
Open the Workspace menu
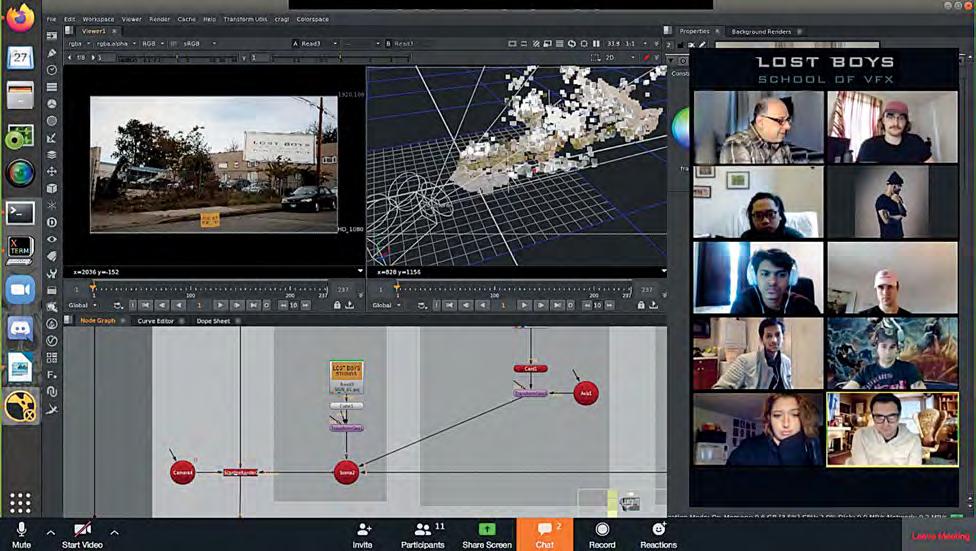pyautogui.click(x=98, y=19)
